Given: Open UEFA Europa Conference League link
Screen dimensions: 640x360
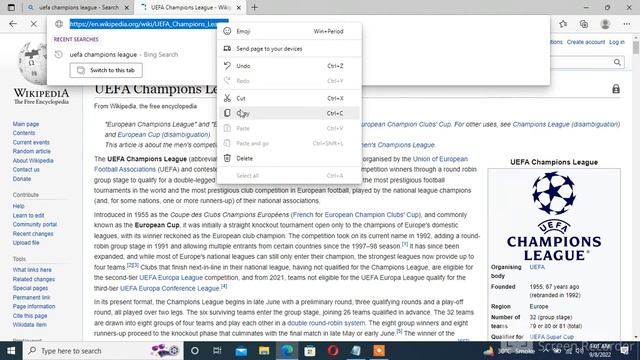Looking at the screenshot, I should (169, 288).
